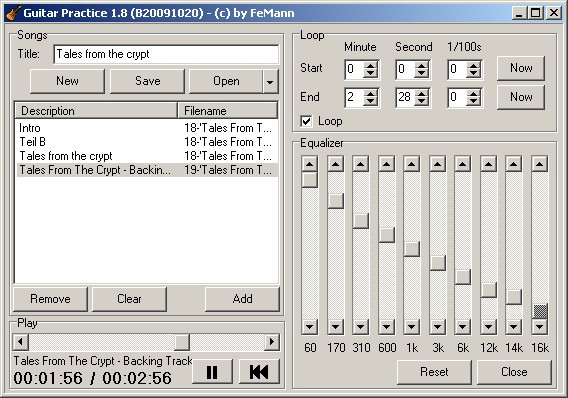The image size is (568, 398).
Task: Sort by the Filename column header
Action: pos(228,111)
